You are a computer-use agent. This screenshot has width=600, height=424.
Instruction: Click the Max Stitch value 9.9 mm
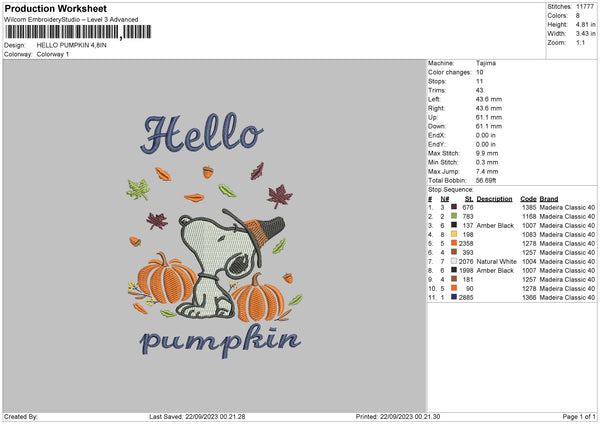tap(487, 153)
